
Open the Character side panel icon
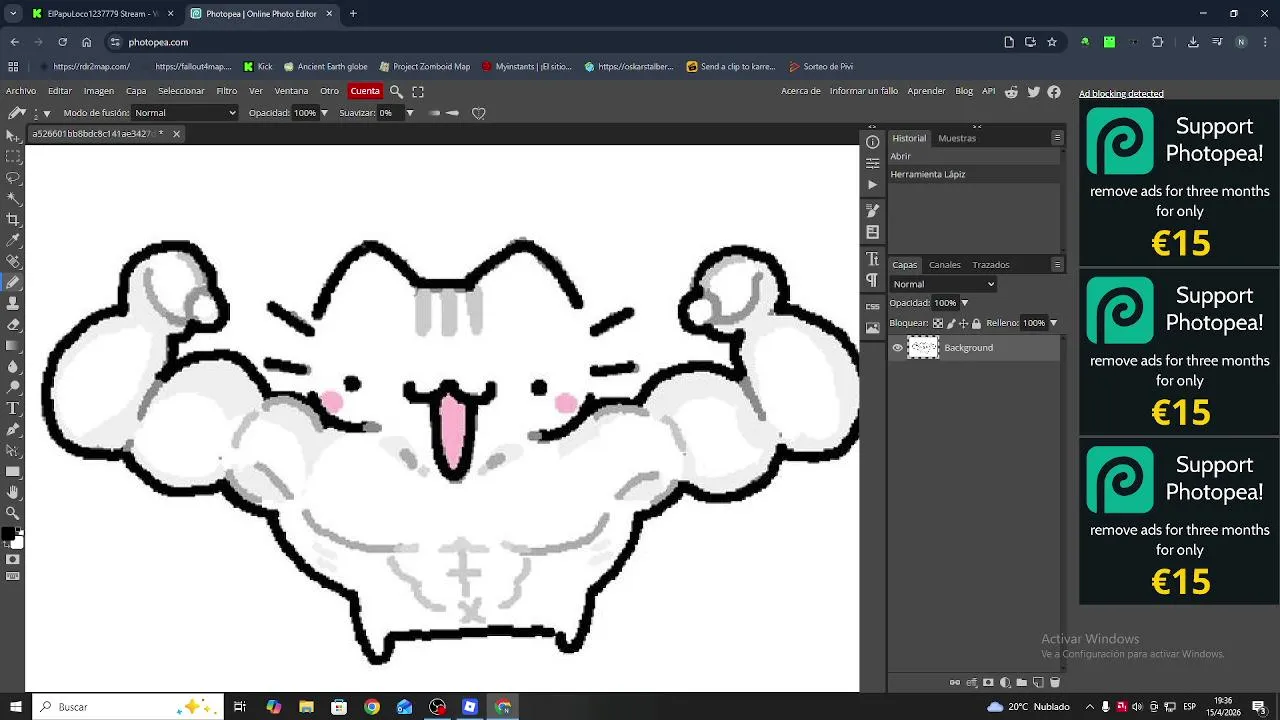(873, 259)
